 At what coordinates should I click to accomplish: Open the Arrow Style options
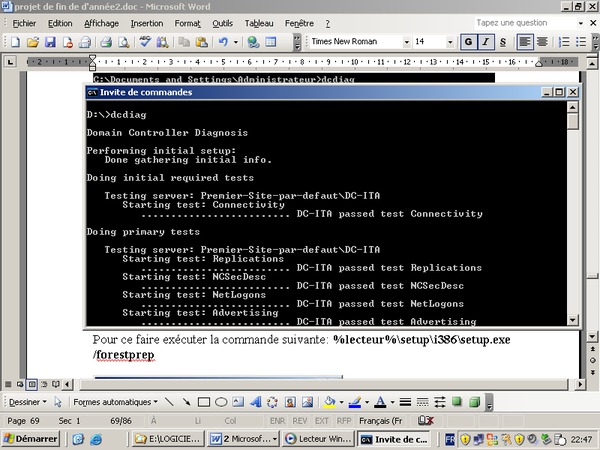440,402
